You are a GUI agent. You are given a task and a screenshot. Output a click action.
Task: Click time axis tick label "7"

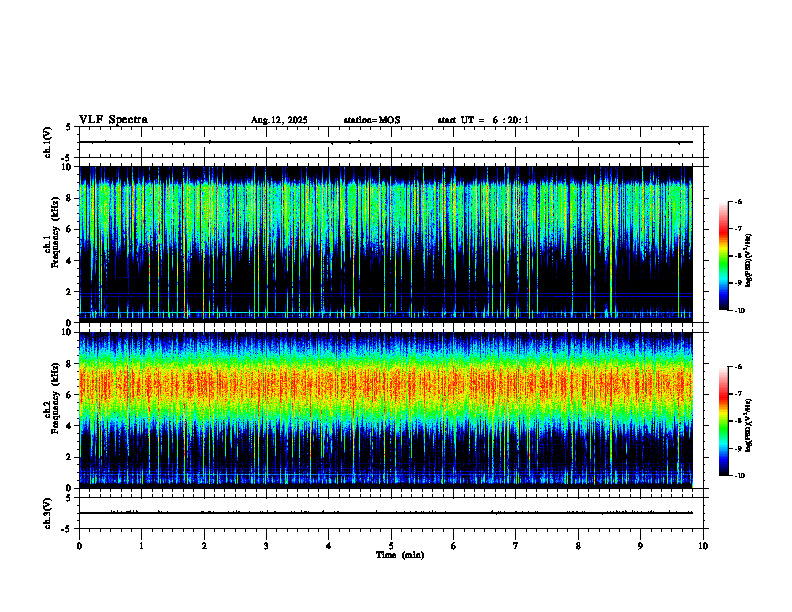[x=516, y=546]
